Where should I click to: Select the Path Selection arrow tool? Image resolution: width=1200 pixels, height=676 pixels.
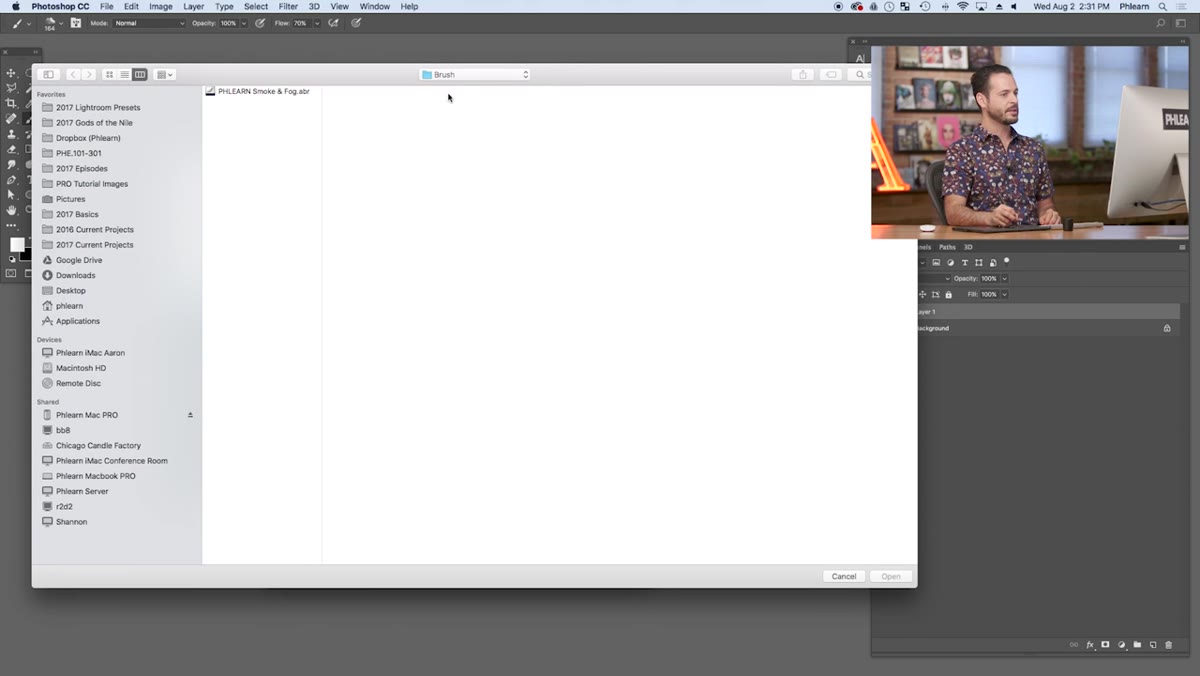coord(11,195)
